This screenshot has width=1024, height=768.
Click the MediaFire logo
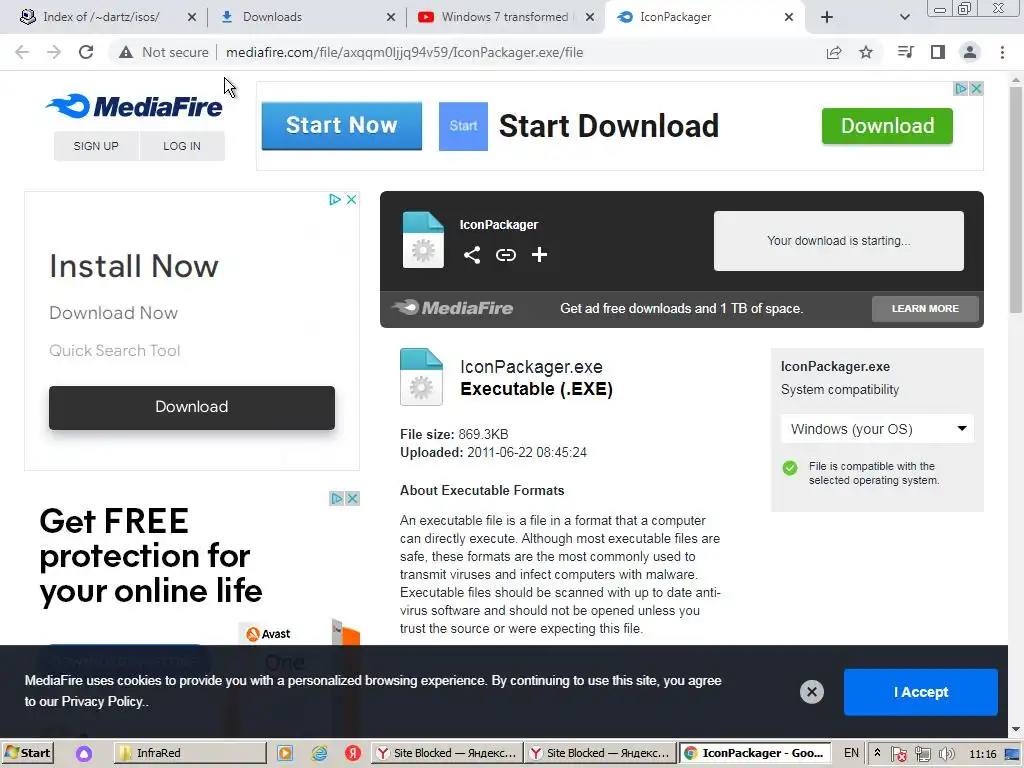tap(135, 106)
